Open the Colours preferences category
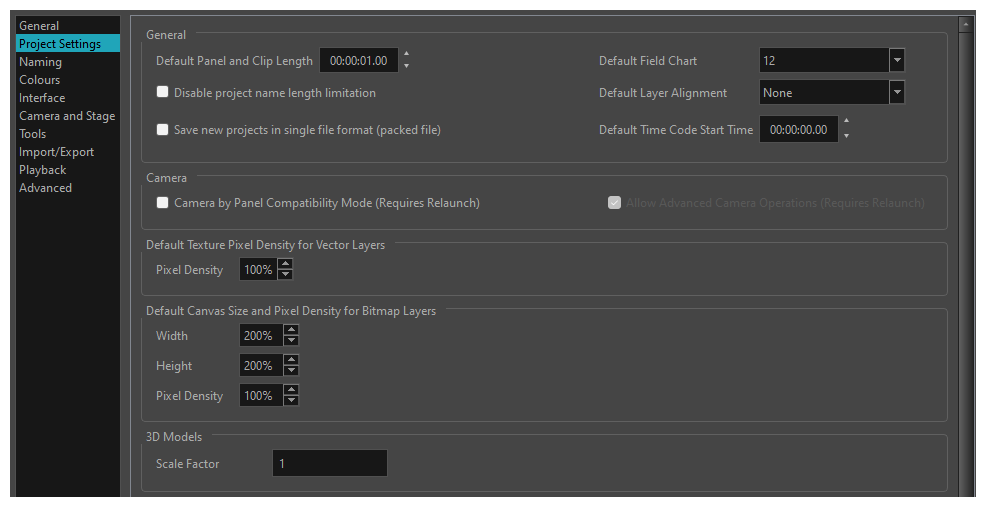The image size is (986, 507). [39, 80]
